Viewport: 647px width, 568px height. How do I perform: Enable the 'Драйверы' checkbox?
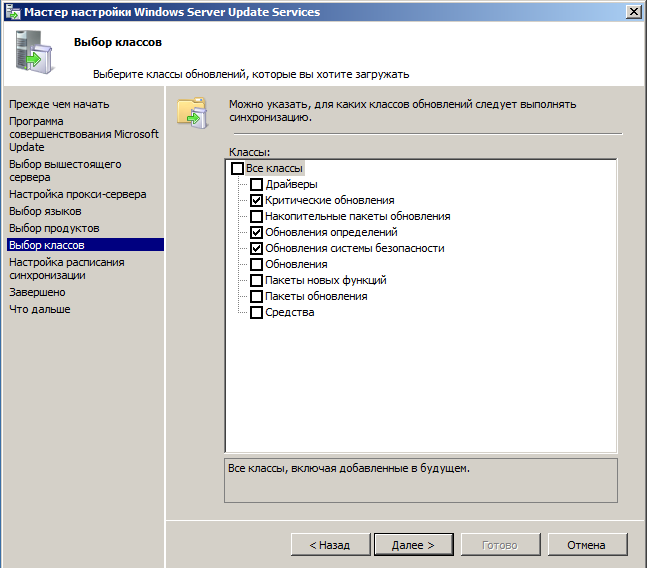[x=256, y=184]
